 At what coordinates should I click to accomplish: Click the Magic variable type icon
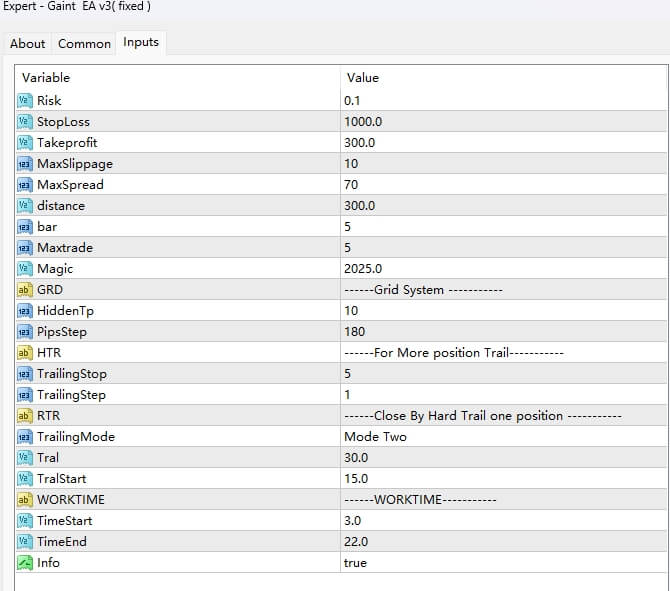(25, 268)
